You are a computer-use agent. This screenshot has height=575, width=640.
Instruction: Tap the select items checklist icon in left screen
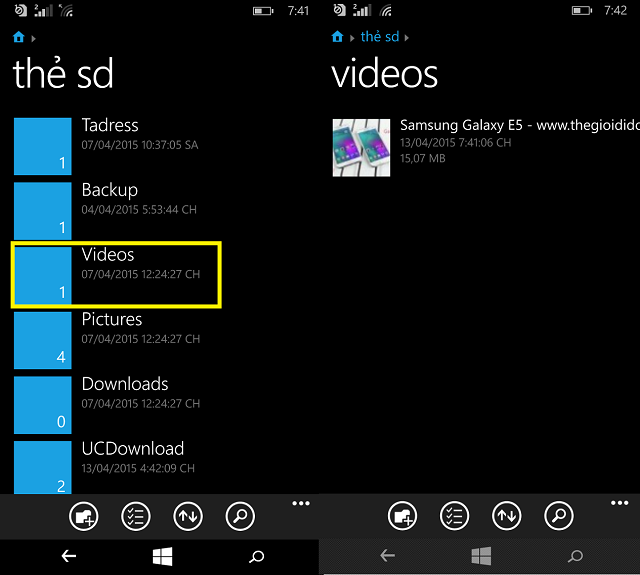click(x=135, y=516)
